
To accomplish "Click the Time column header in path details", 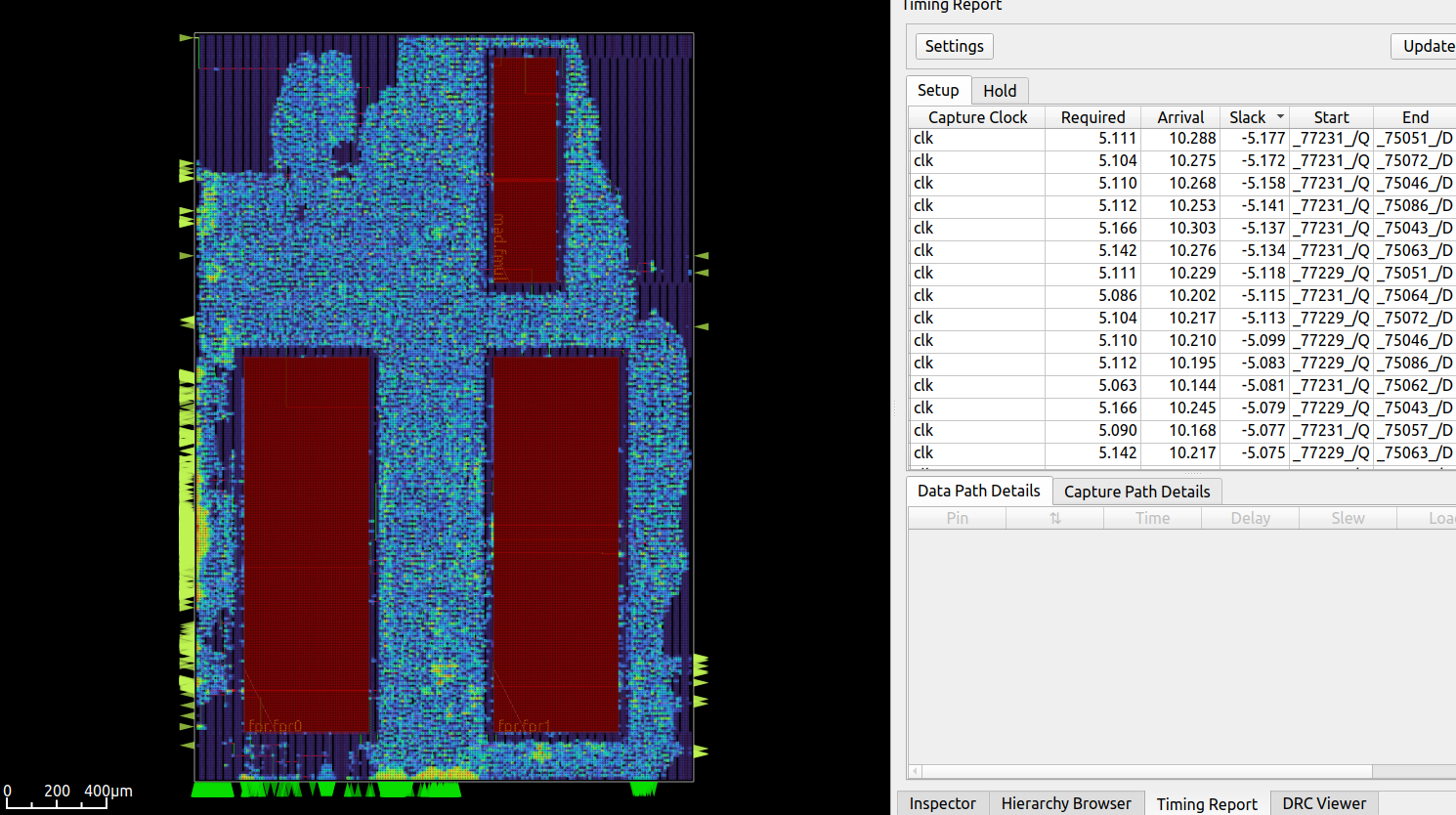I will pos(1152,518).
